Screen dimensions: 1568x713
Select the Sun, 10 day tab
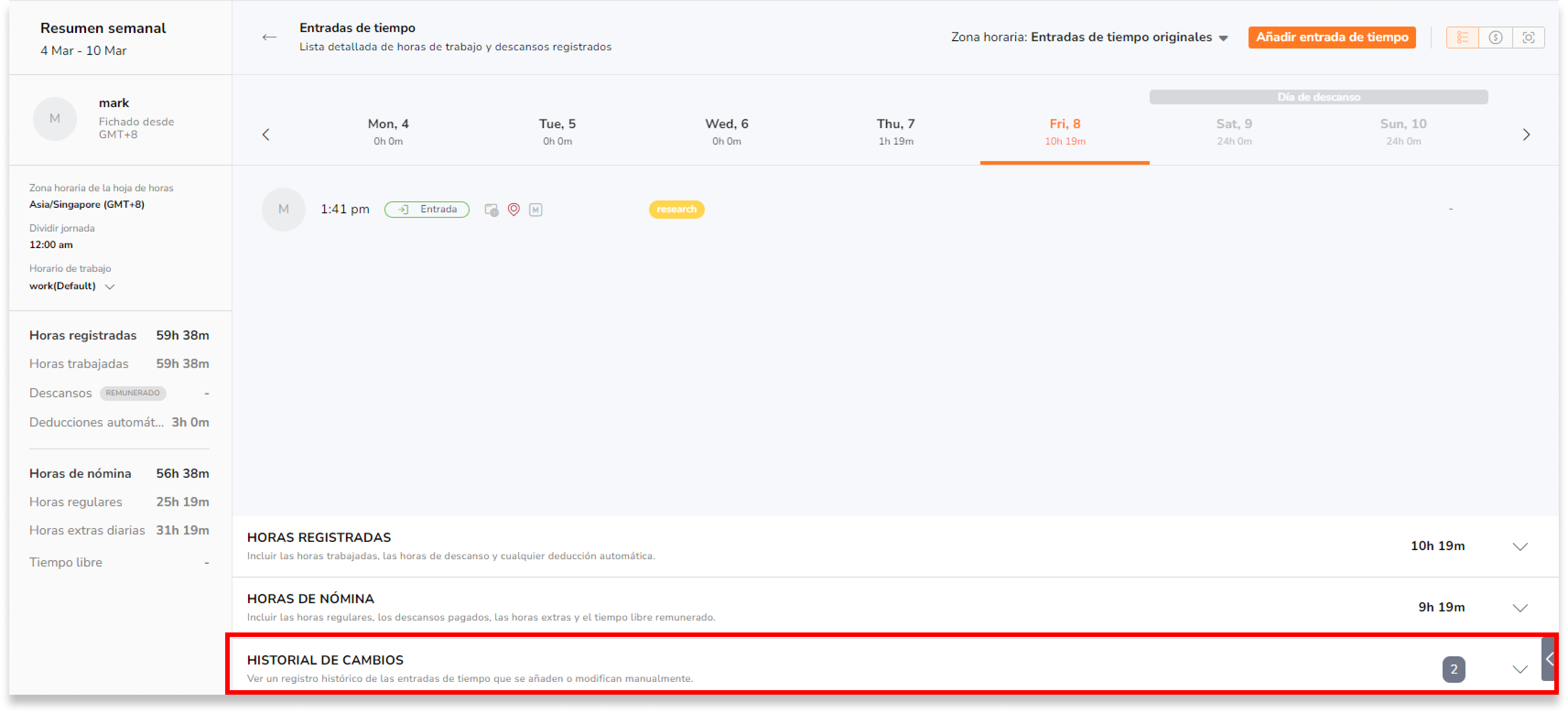[1403, 131]
